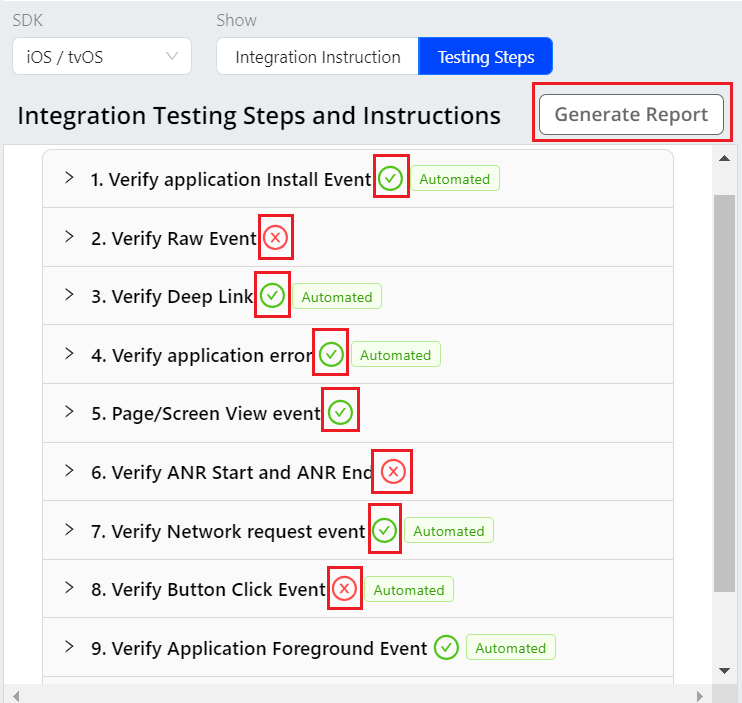Click the success icon beside Verify application error
Screen dimensions: 742x703
331,355
